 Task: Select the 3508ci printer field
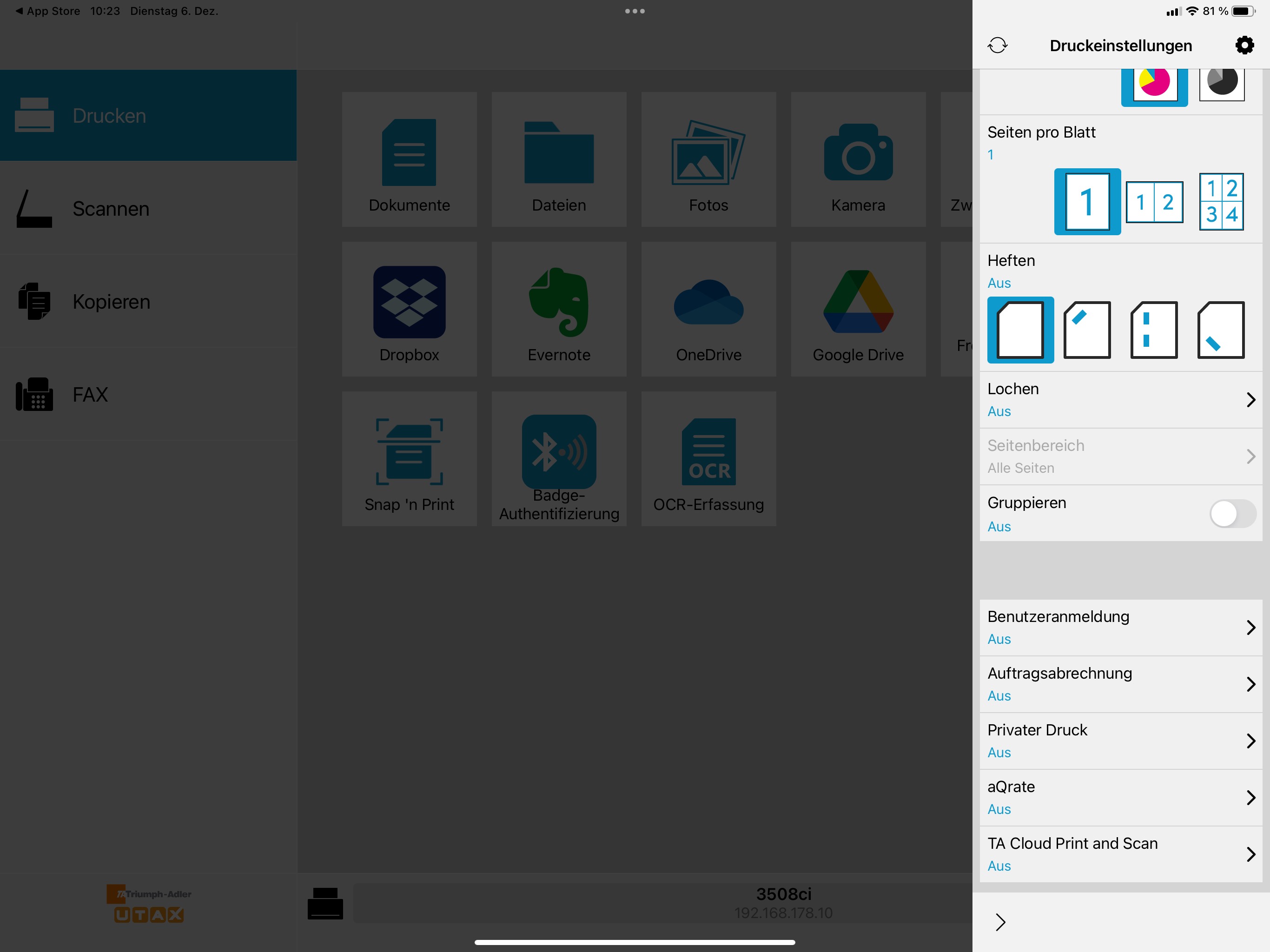(x=662, y=903)
